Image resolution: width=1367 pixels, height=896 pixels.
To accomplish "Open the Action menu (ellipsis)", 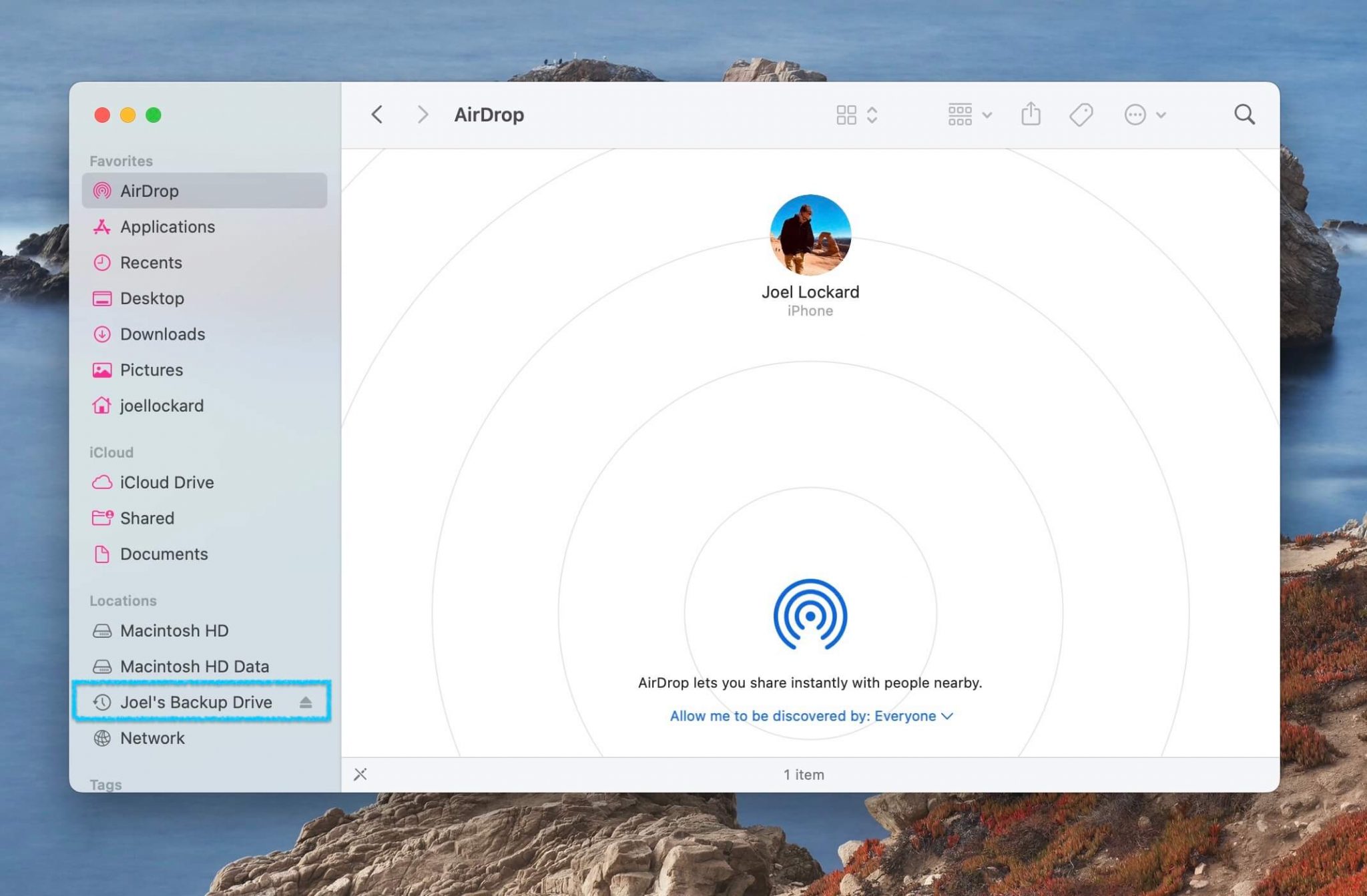I will (x=1144, y=115).
